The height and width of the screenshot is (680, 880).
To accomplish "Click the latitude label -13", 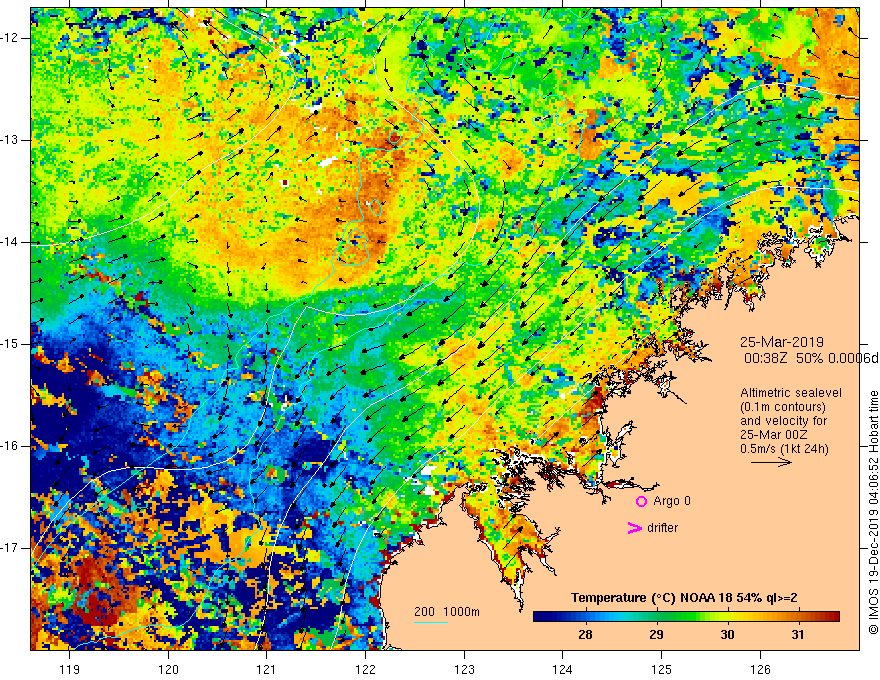I will click(x=11, y=140).
